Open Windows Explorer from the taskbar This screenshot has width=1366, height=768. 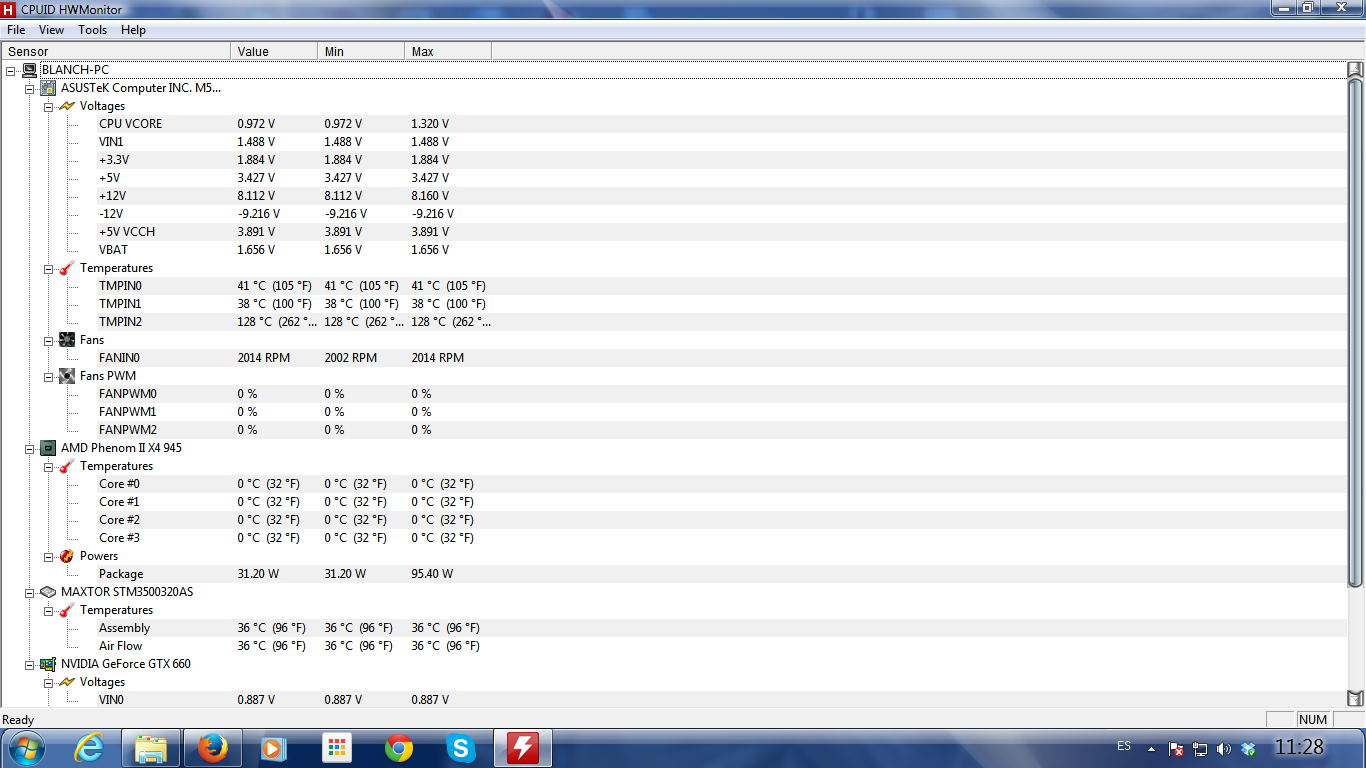151,748
